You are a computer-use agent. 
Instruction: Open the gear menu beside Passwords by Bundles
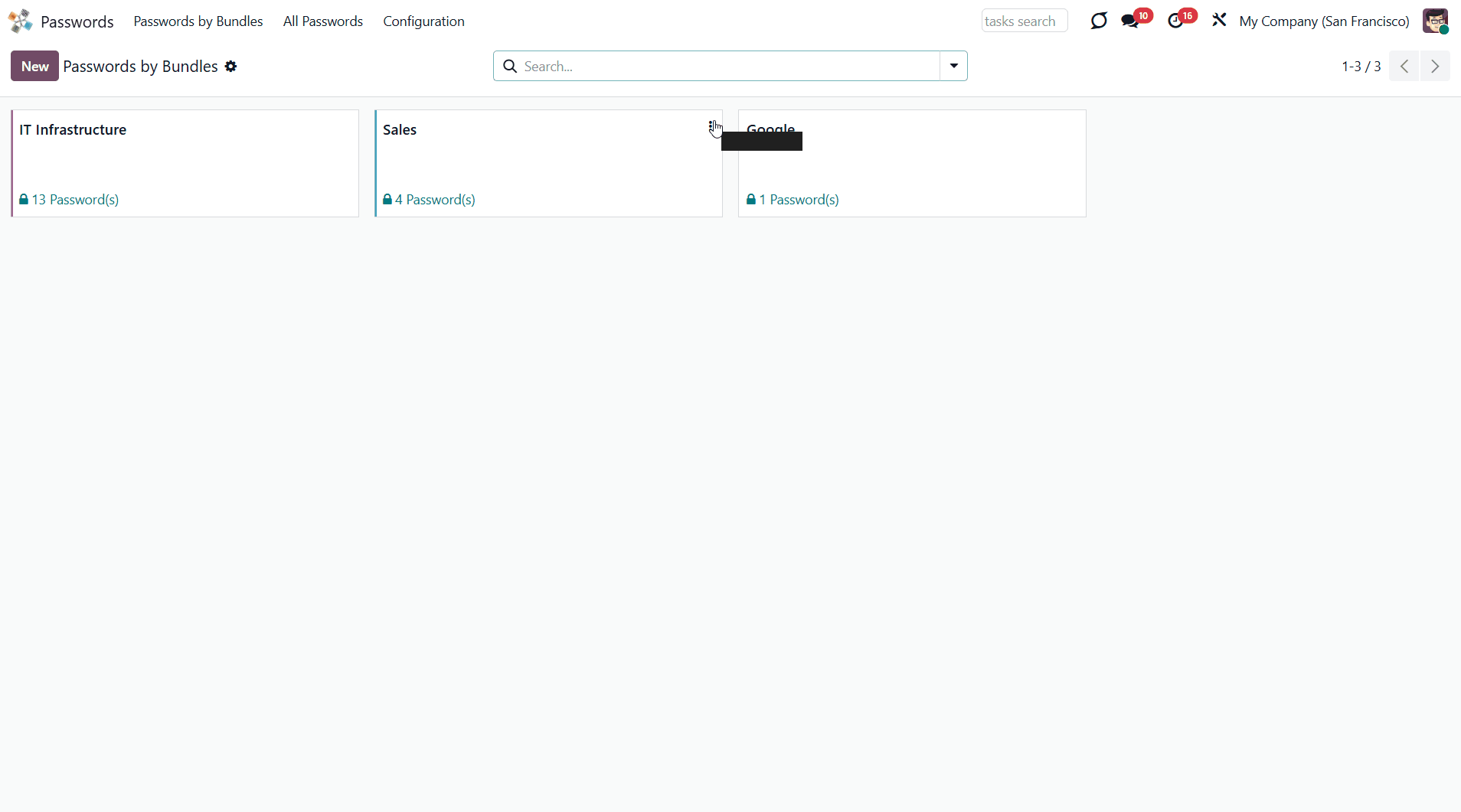(x=230, y=67)
